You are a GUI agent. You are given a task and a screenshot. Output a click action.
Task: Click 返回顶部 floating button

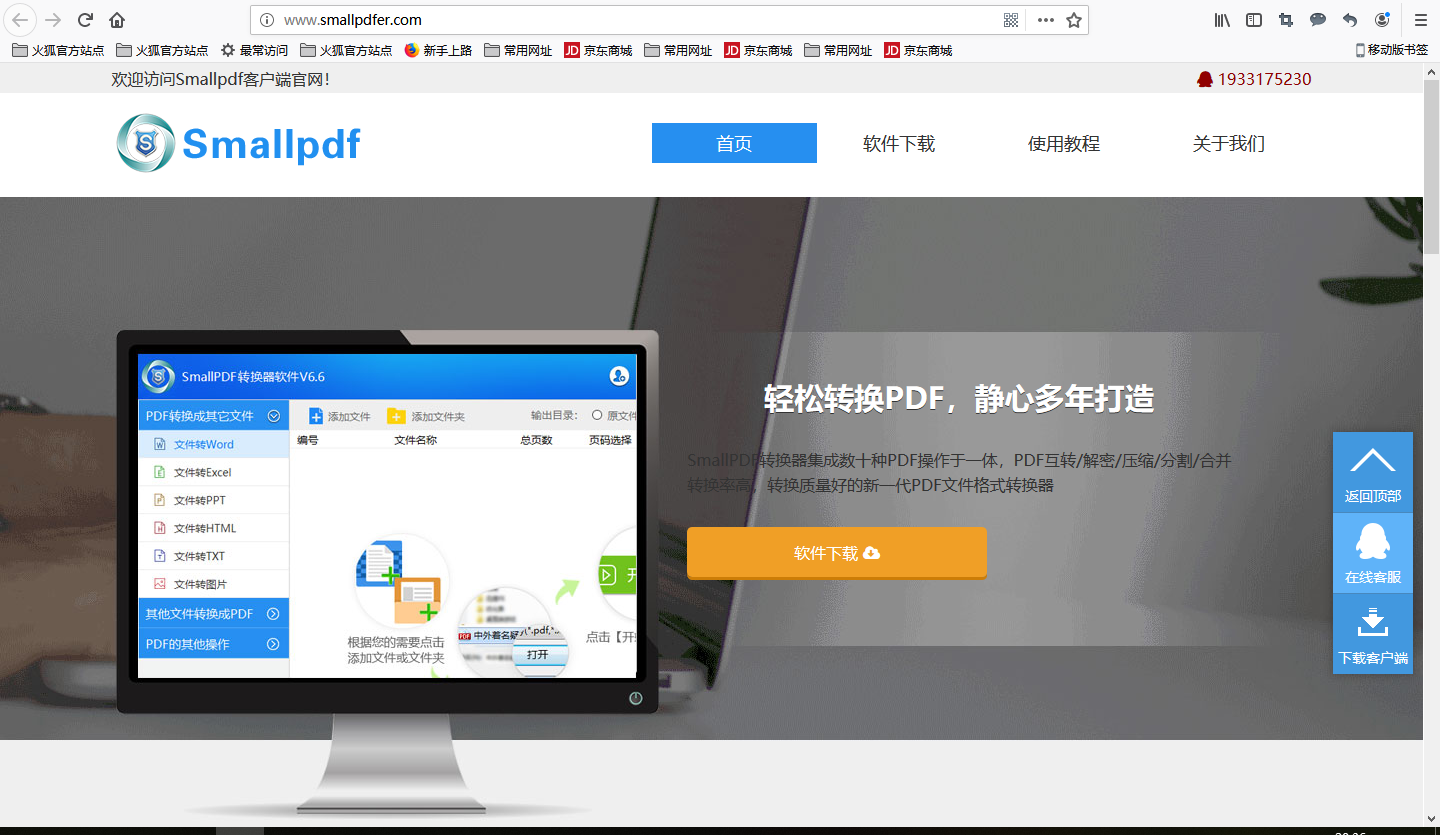coord(1373,472)
